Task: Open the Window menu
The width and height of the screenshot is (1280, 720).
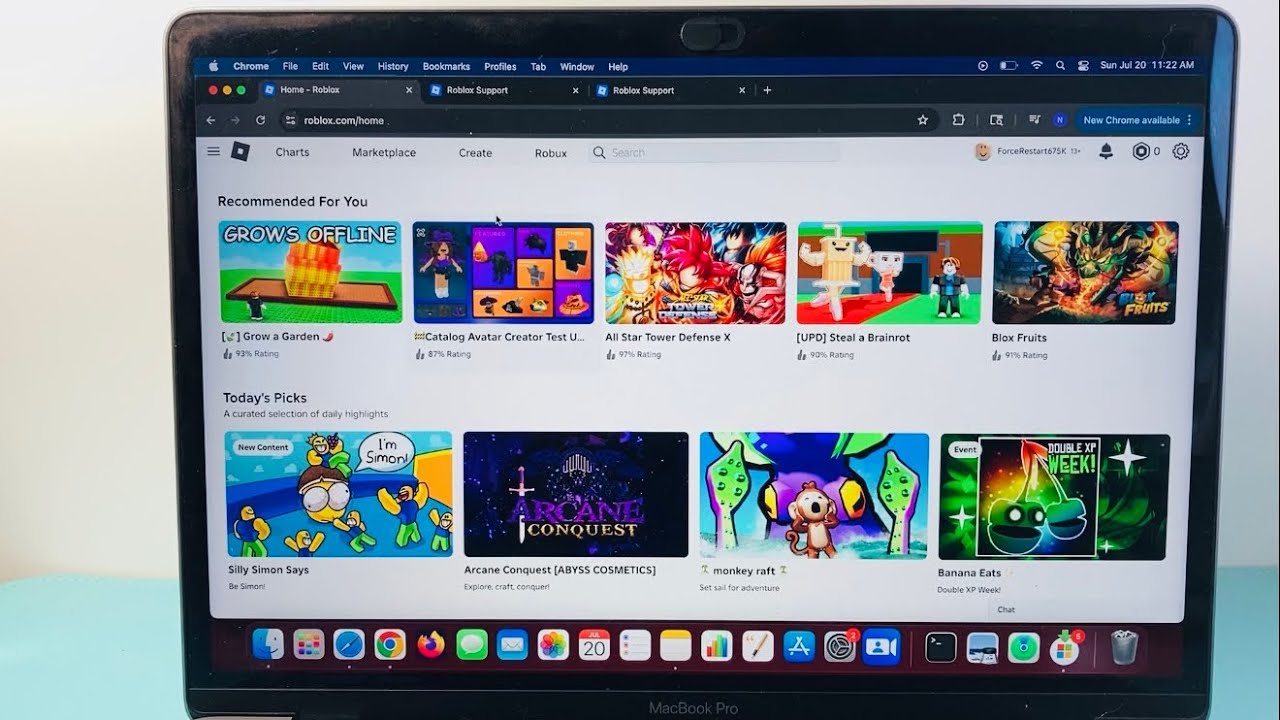Action: tap(577, 67)
